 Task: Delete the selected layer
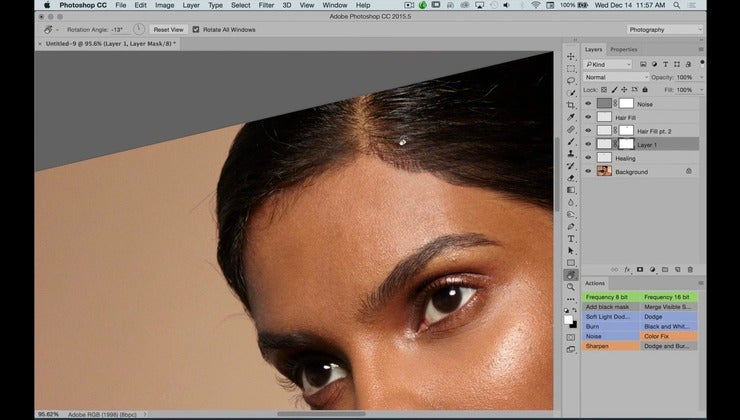click(x=690, y=269)
